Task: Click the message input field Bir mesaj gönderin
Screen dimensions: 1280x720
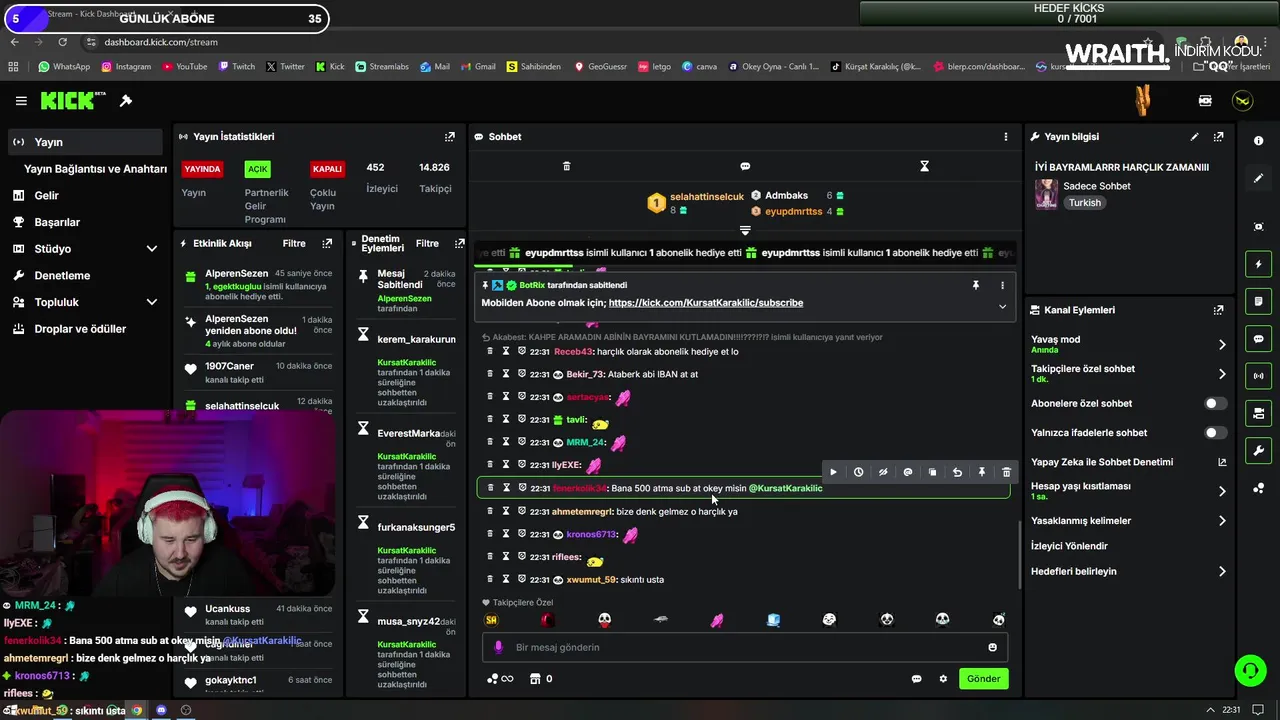Action: point(745,647)
